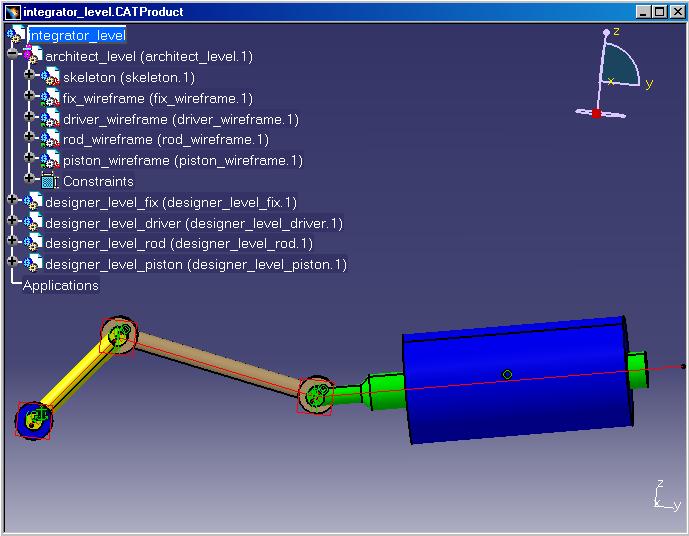Screen dimensions: 689x536
Task: Collapse the architect_level tree node
Action: pos(12,56)
